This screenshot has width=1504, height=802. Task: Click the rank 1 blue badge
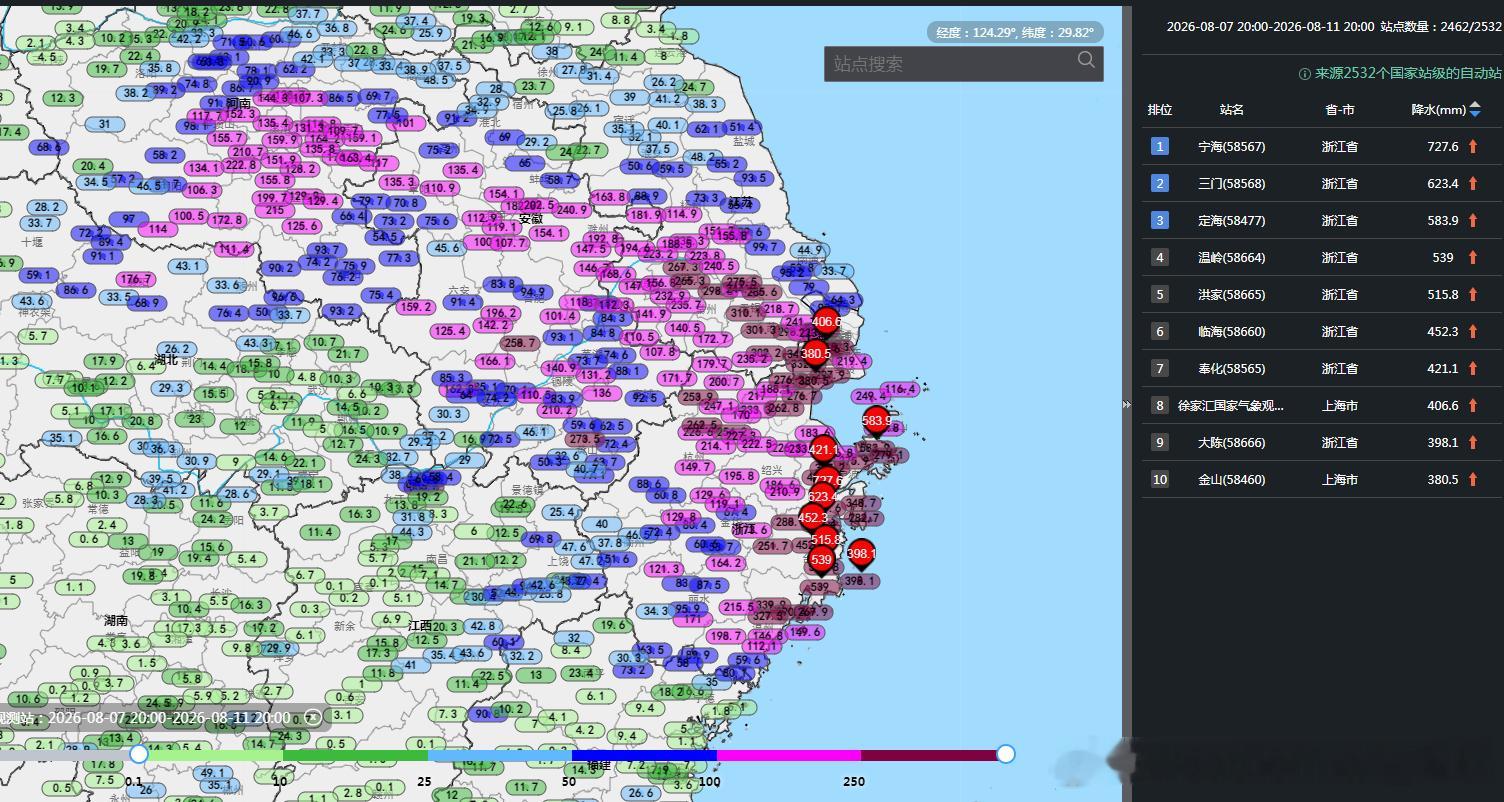coord(1160,147)
